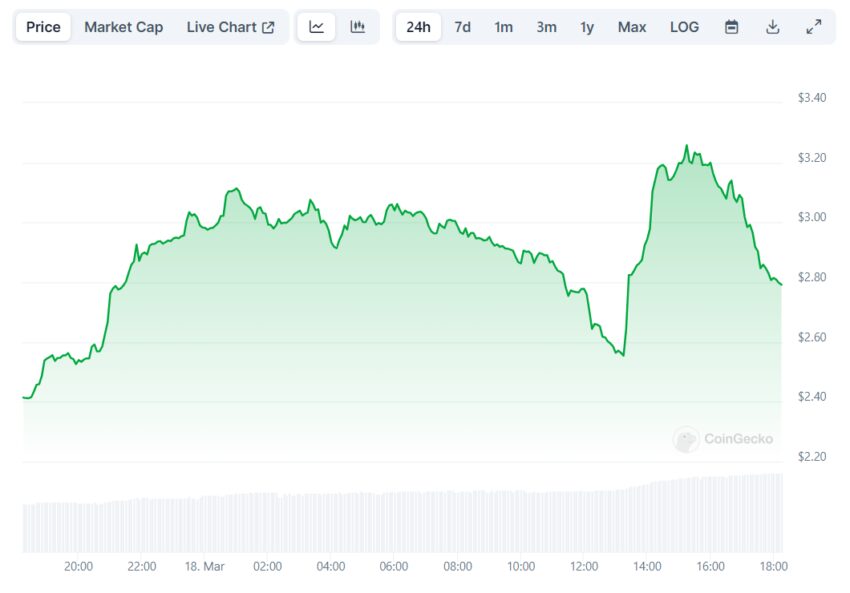The width and height of the screenshot is (850, 593).
Task: Click the price low before 14:00
Action: pyautogui.click(x=622, y=354)
